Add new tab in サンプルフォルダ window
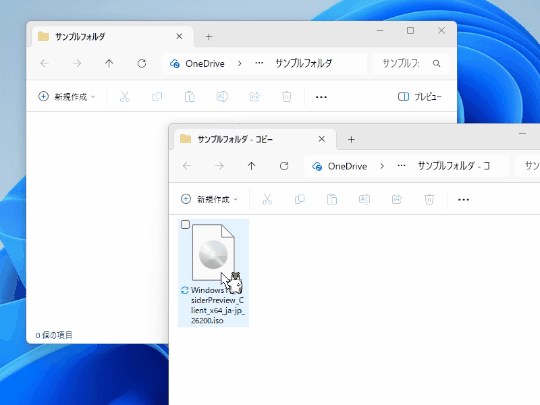 point(209,37)
